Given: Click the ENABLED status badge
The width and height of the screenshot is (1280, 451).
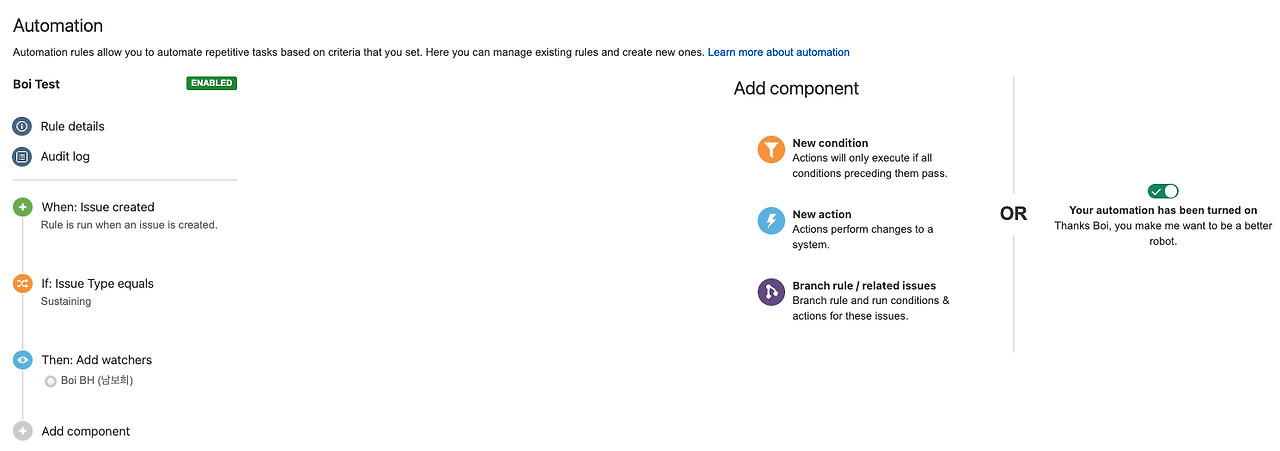Looking at the screenshot, I should [x=211, y=83].
